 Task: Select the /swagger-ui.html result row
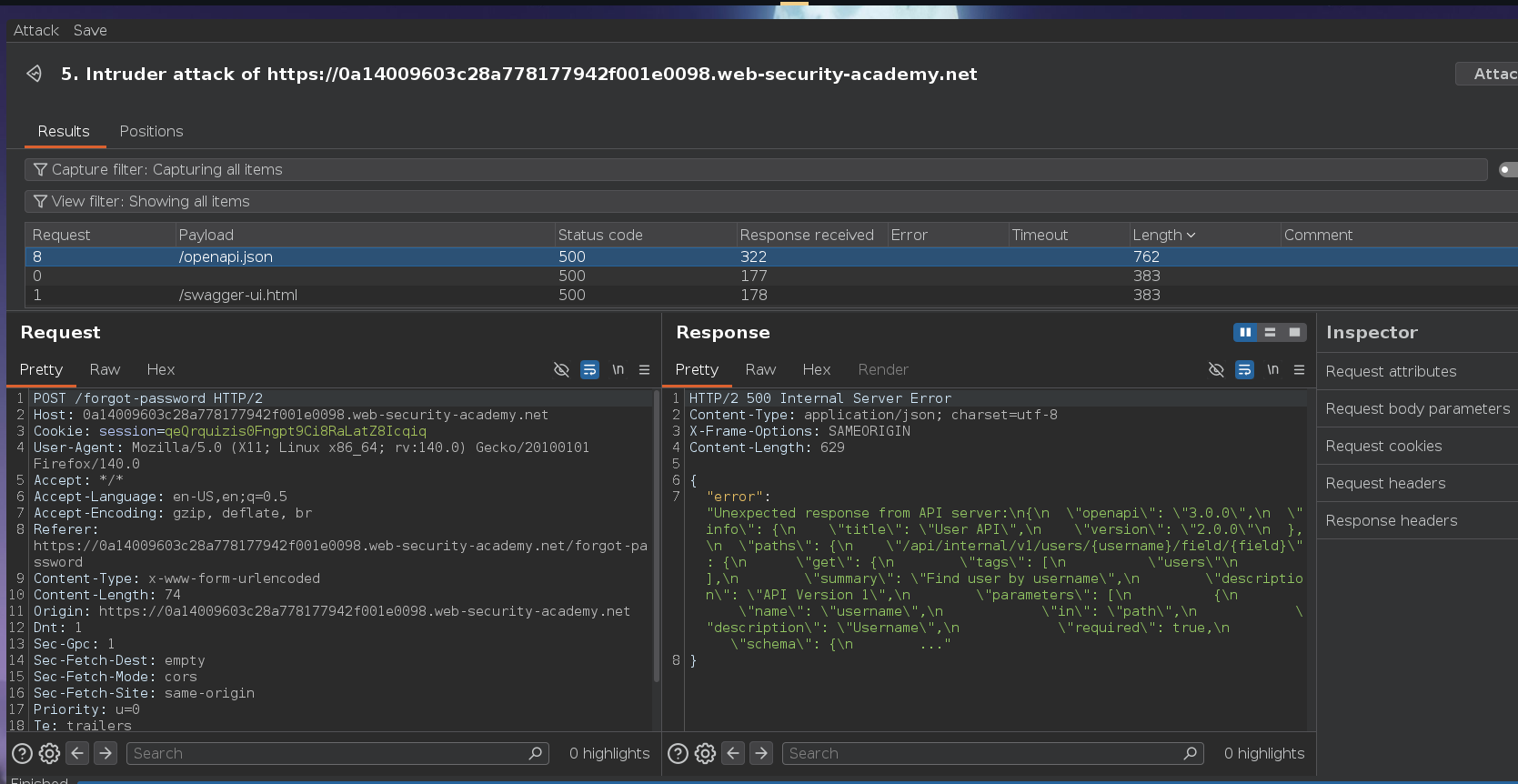pyautogui.click(x=771, y=295)
